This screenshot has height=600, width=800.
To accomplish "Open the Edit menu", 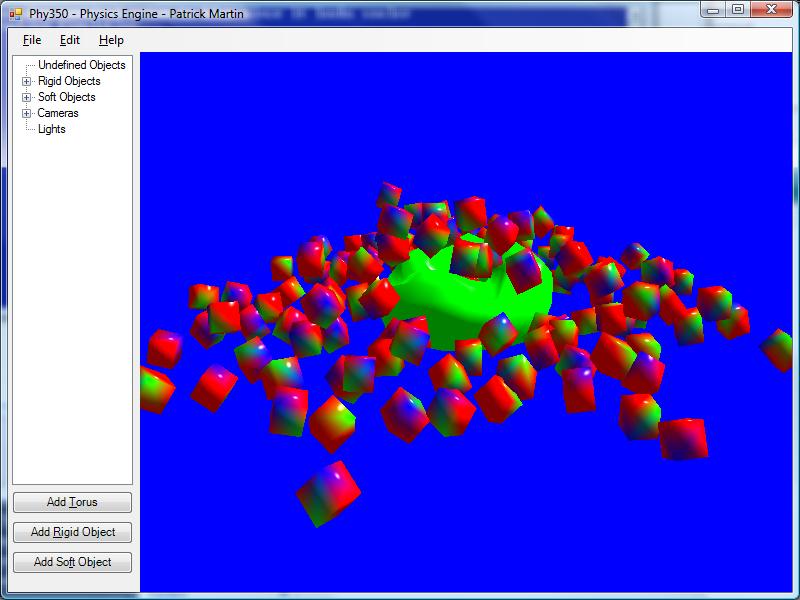I will (70, 40).
